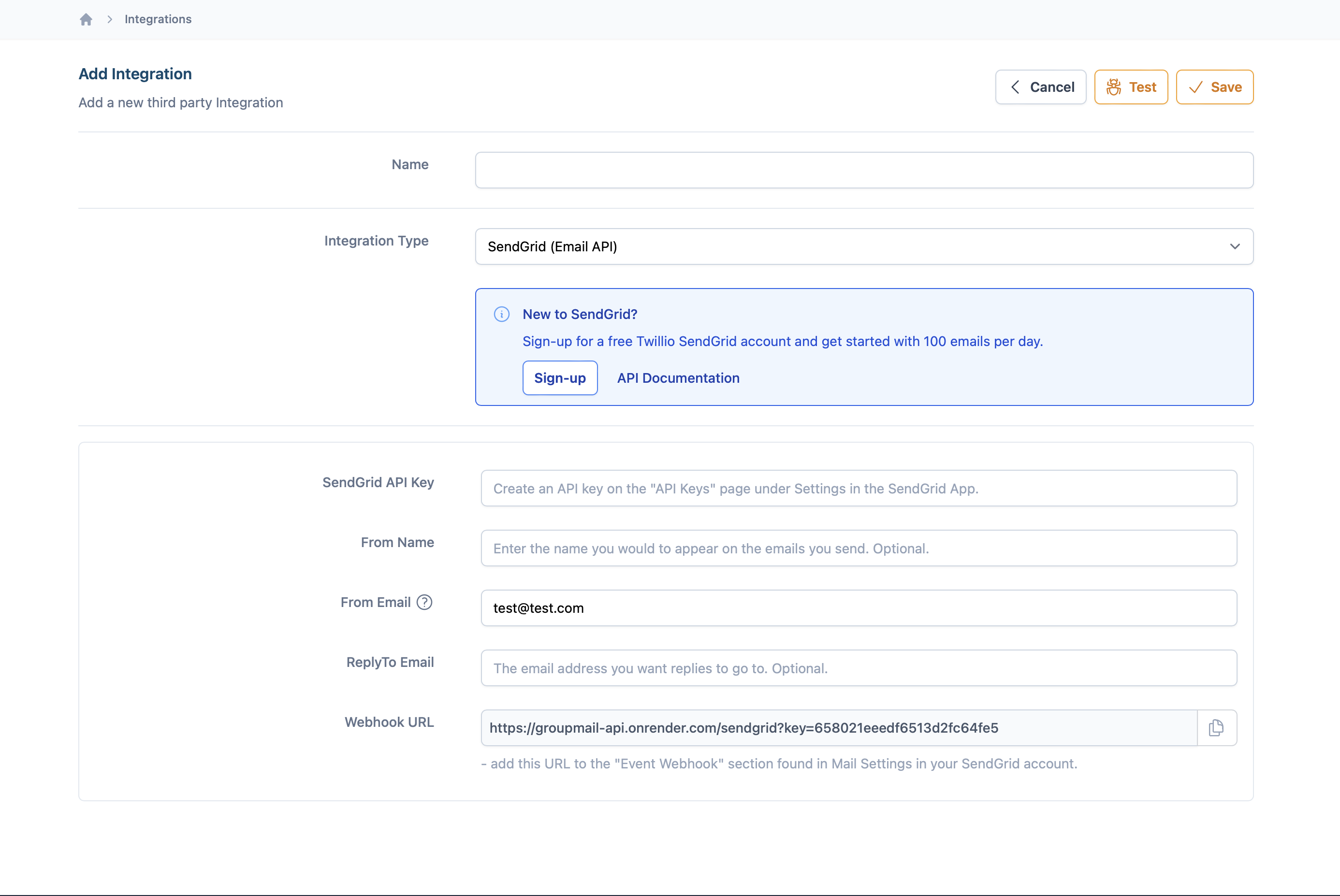Click the back arrow on Cancel button
The height and width of the screenshot is (896, 1340).
tap(1015, 87)
